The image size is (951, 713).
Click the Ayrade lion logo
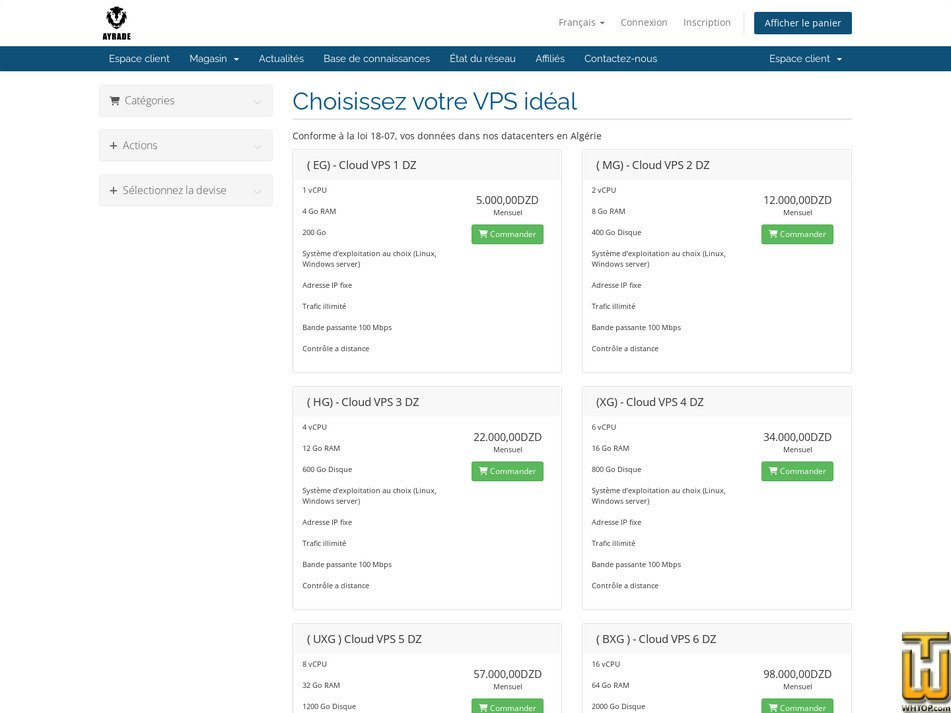click(116, 23)
